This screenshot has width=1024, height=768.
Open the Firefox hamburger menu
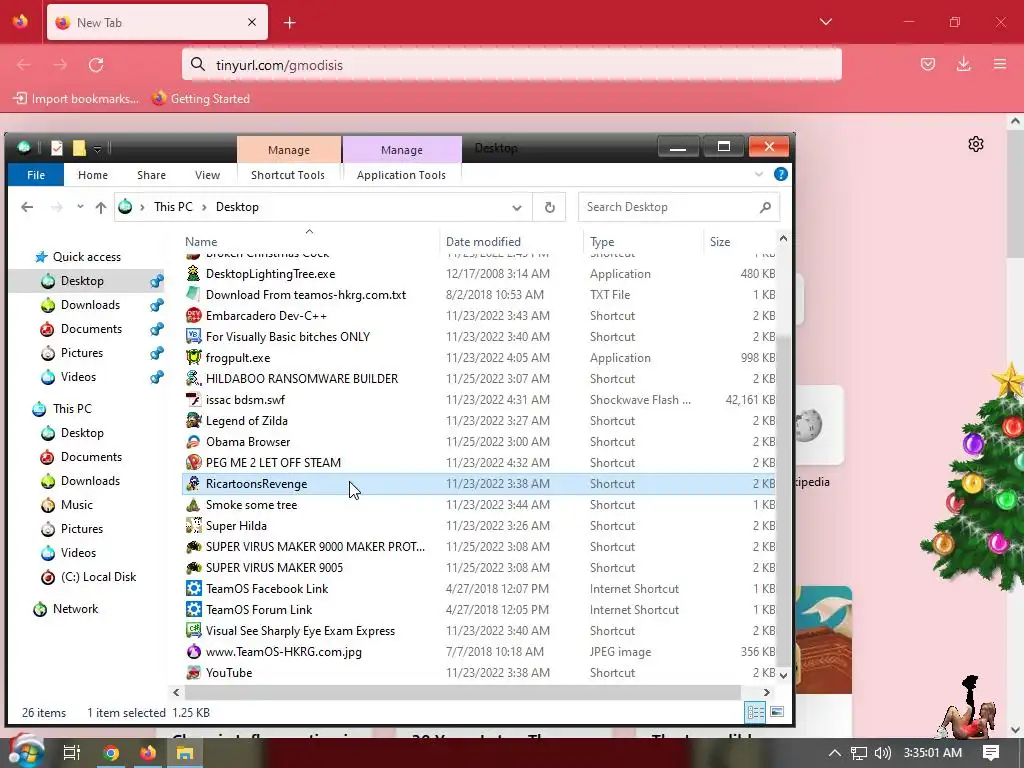(999, 64)
